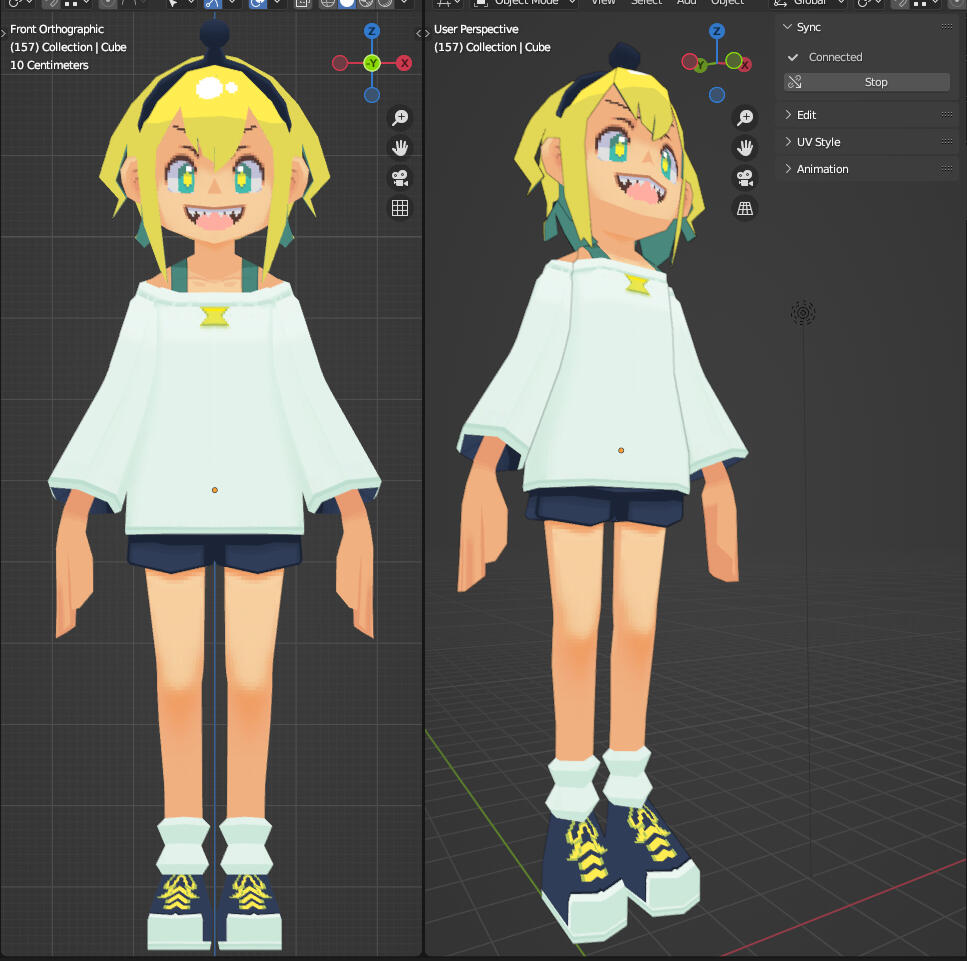Screen dimensions: 967x961
Task: Open the Select menu in right viewport header
Action: pyautogui.click(x=646, y=3)
